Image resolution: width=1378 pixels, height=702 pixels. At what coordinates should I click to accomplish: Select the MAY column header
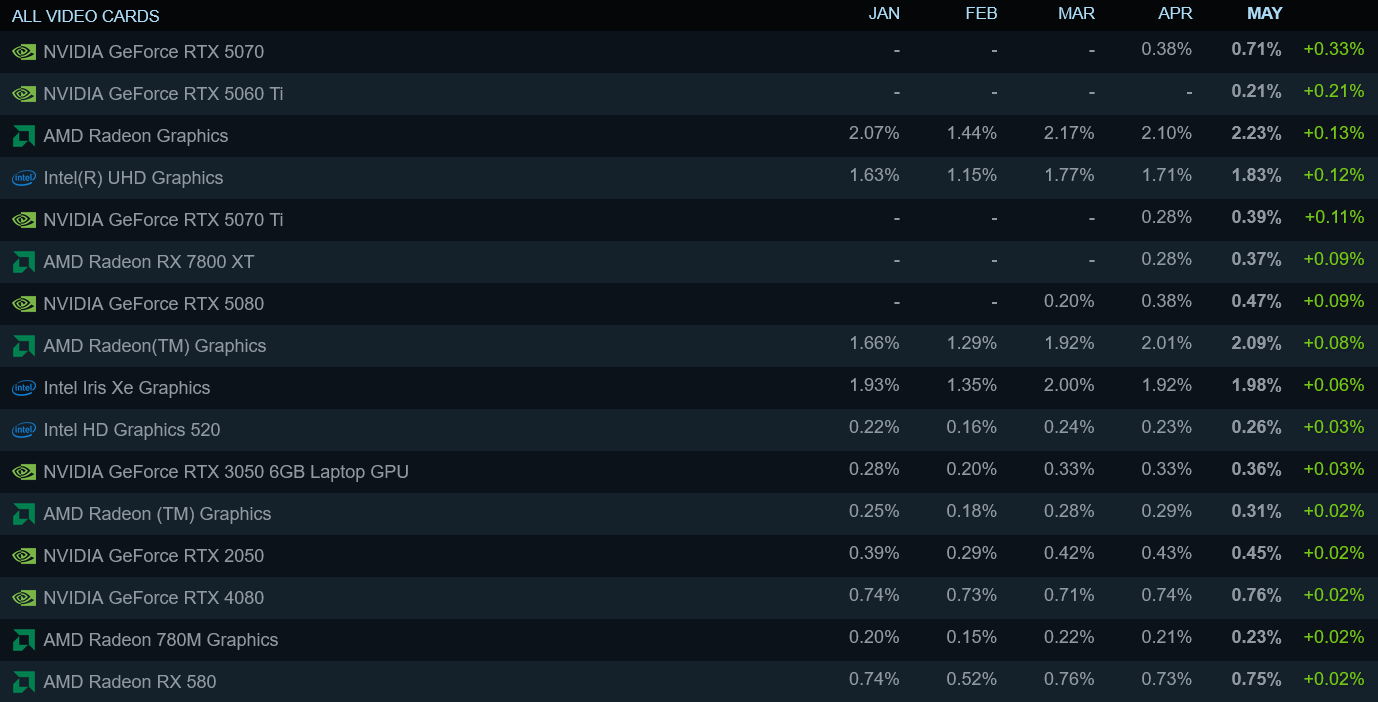point(1264,13)
